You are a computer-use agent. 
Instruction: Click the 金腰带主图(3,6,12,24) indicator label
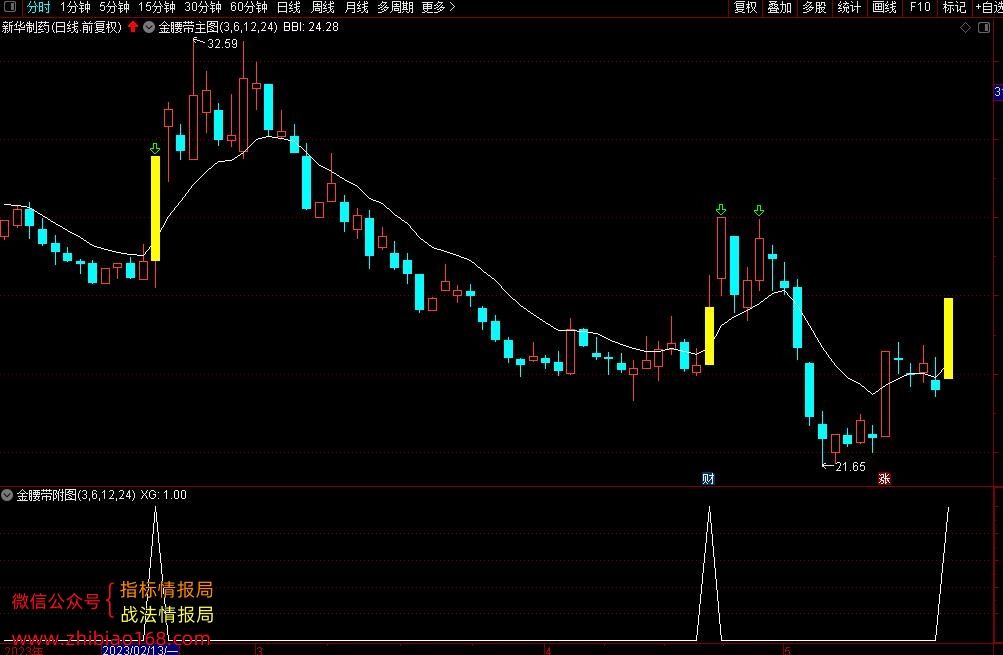218,27
